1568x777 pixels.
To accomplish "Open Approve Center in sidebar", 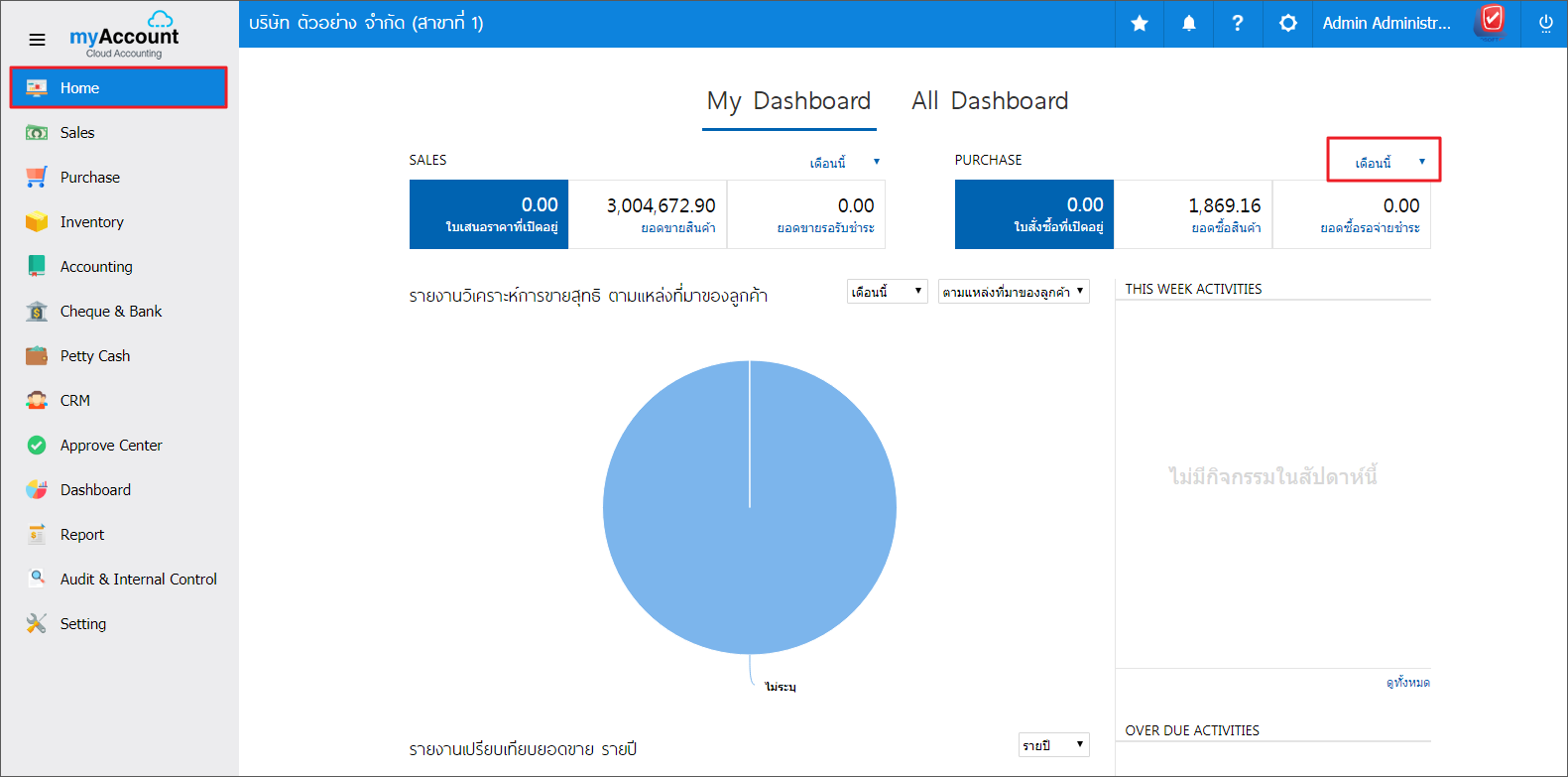I will tap(110, 446).
